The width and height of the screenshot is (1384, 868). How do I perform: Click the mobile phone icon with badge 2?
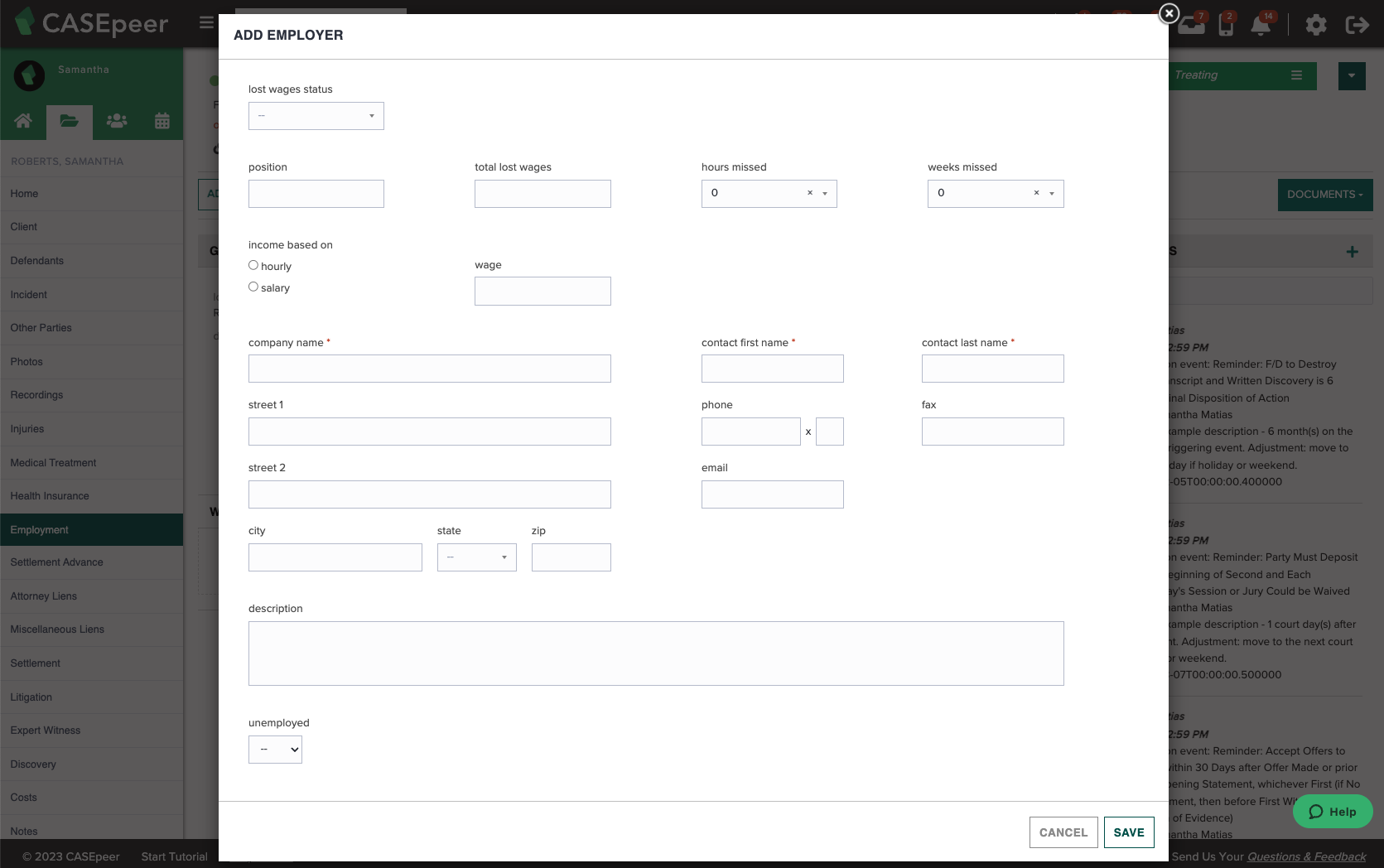click(x=1227, y=25)
